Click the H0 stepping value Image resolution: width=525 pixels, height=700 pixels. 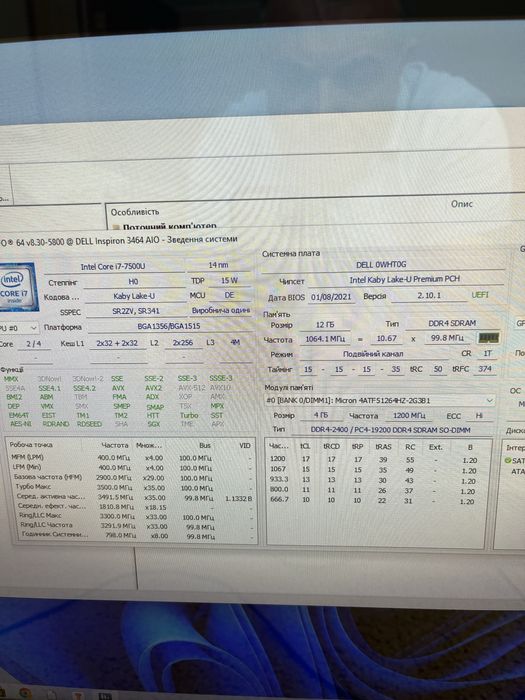point(133,282)
